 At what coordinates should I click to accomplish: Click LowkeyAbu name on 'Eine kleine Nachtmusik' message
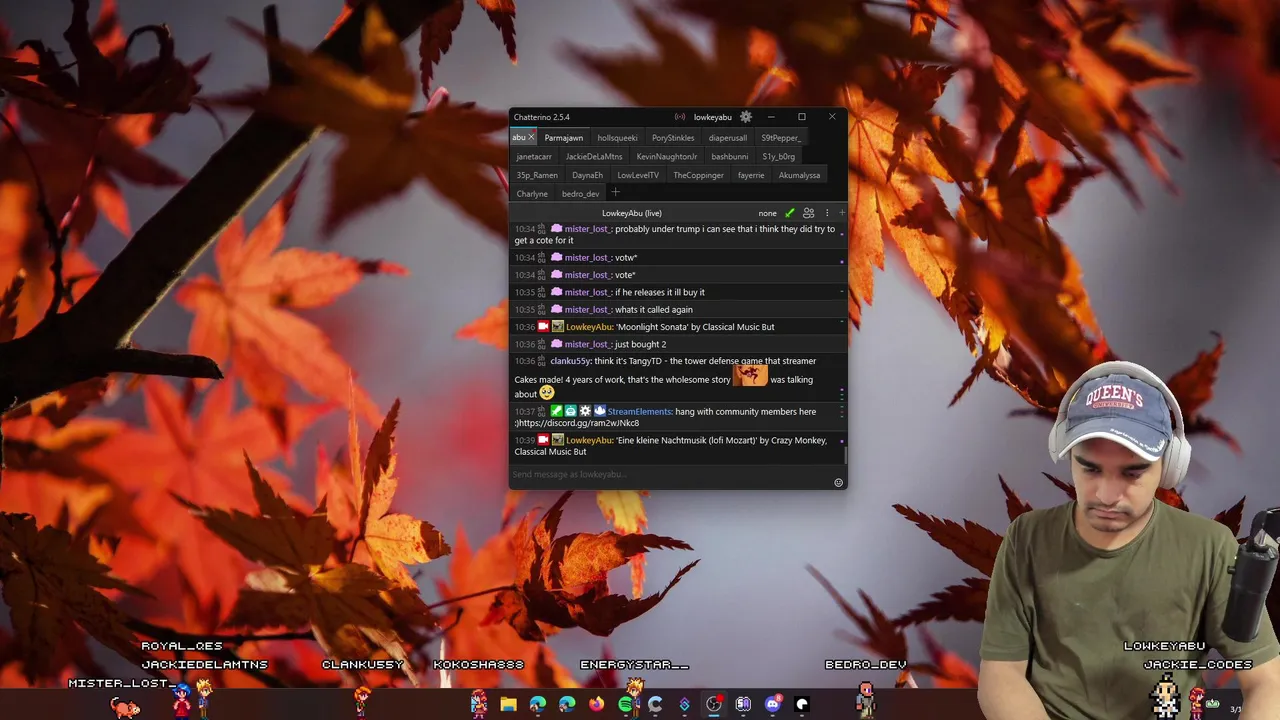pyautogui.click(x=589, y=441)
